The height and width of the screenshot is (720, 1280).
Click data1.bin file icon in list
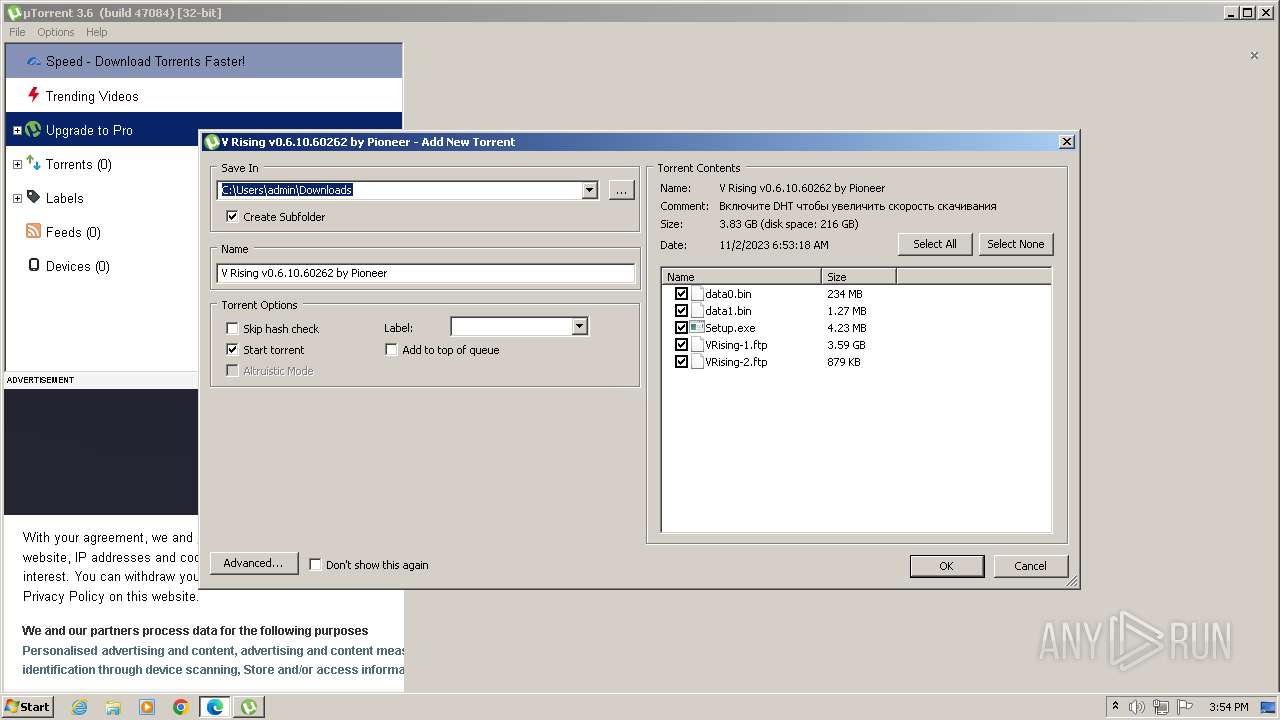point(697,311)
